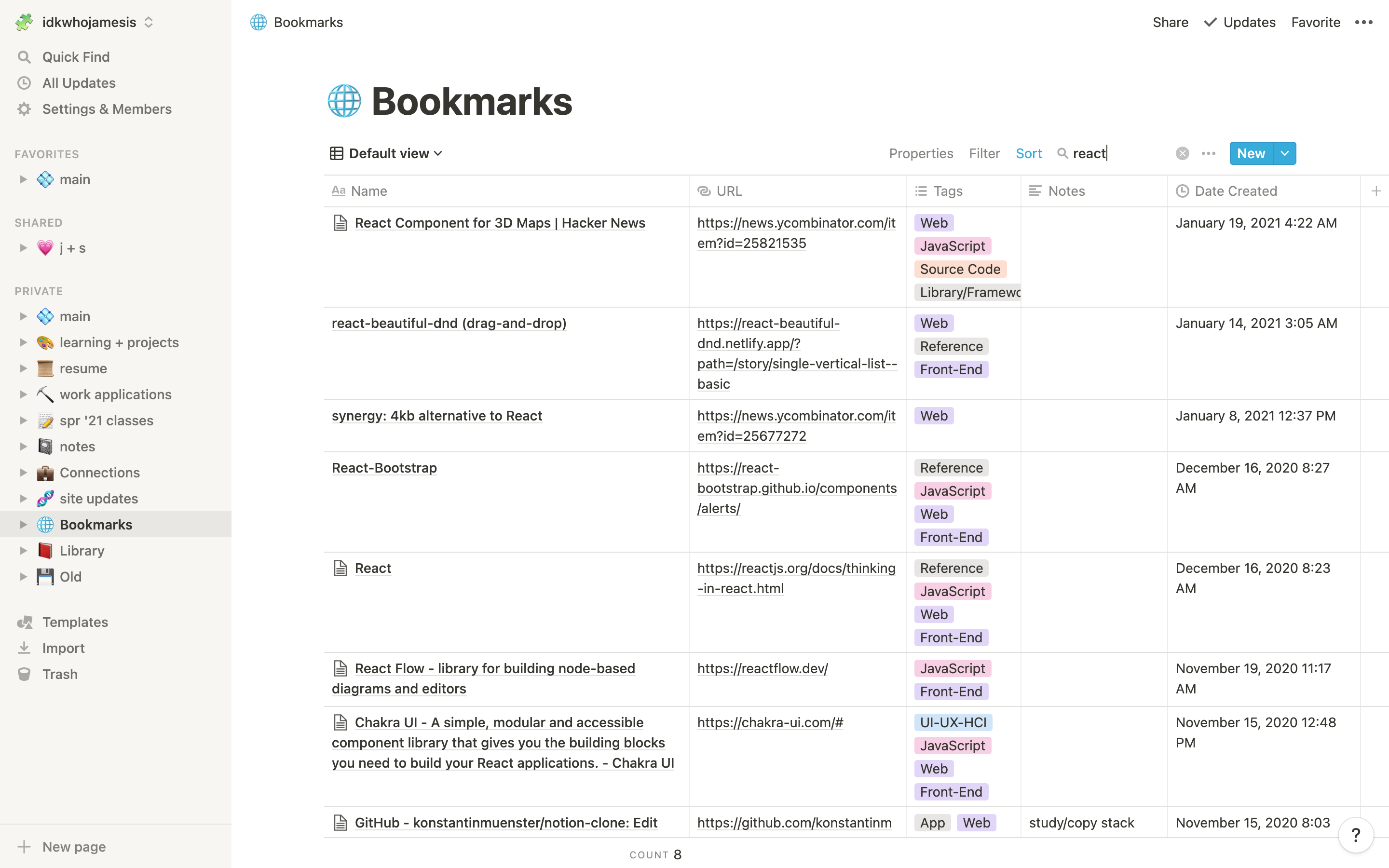1389x868 pixels.
Task: Click the All Updates clock icon
Action: pos(24,82)
